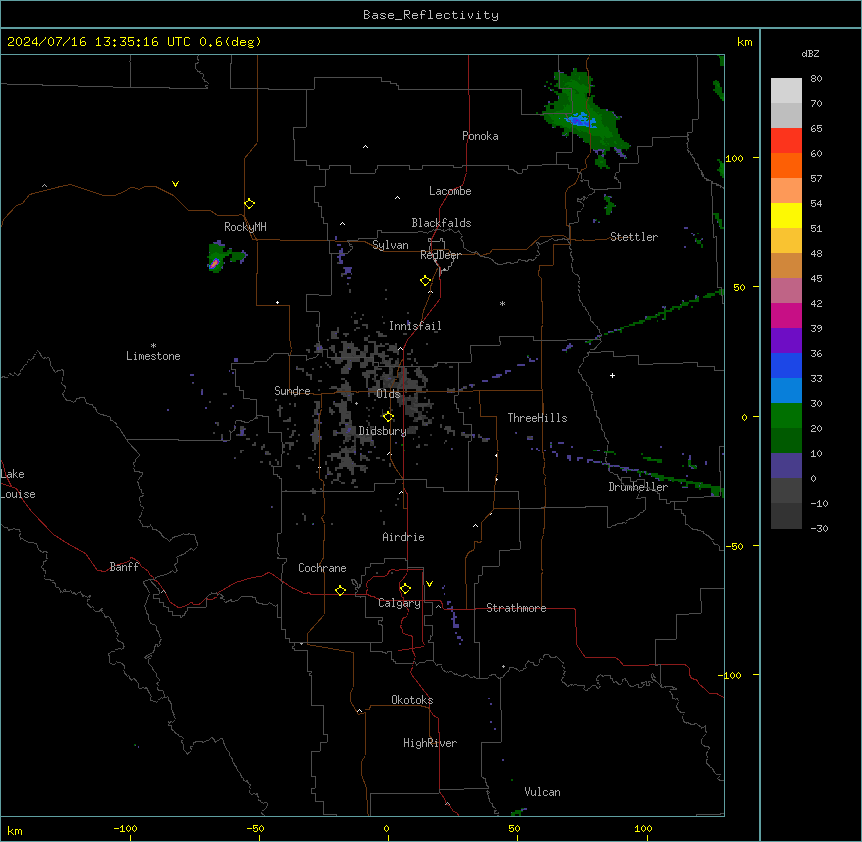Click the Okotoks label

412,700
